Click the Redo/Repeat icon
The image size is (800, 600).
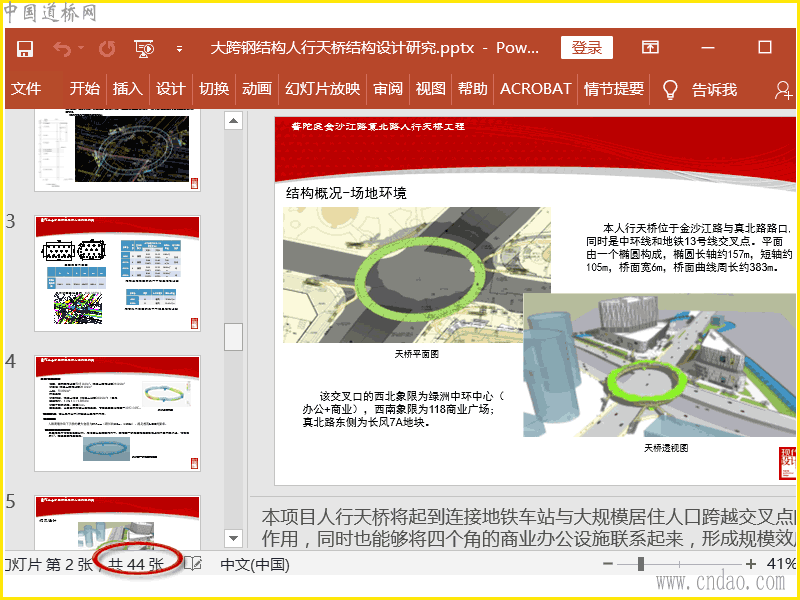click(x=107, y=48)
